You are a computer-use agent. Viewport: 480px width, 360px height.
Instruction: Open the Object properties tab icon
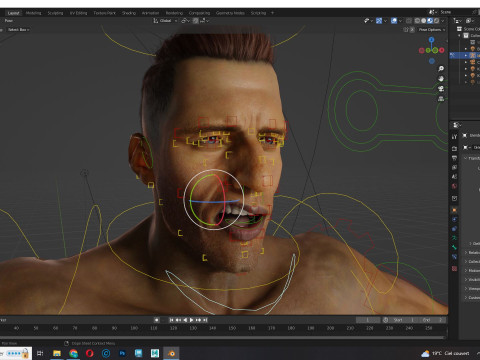[x=454, y=210]
